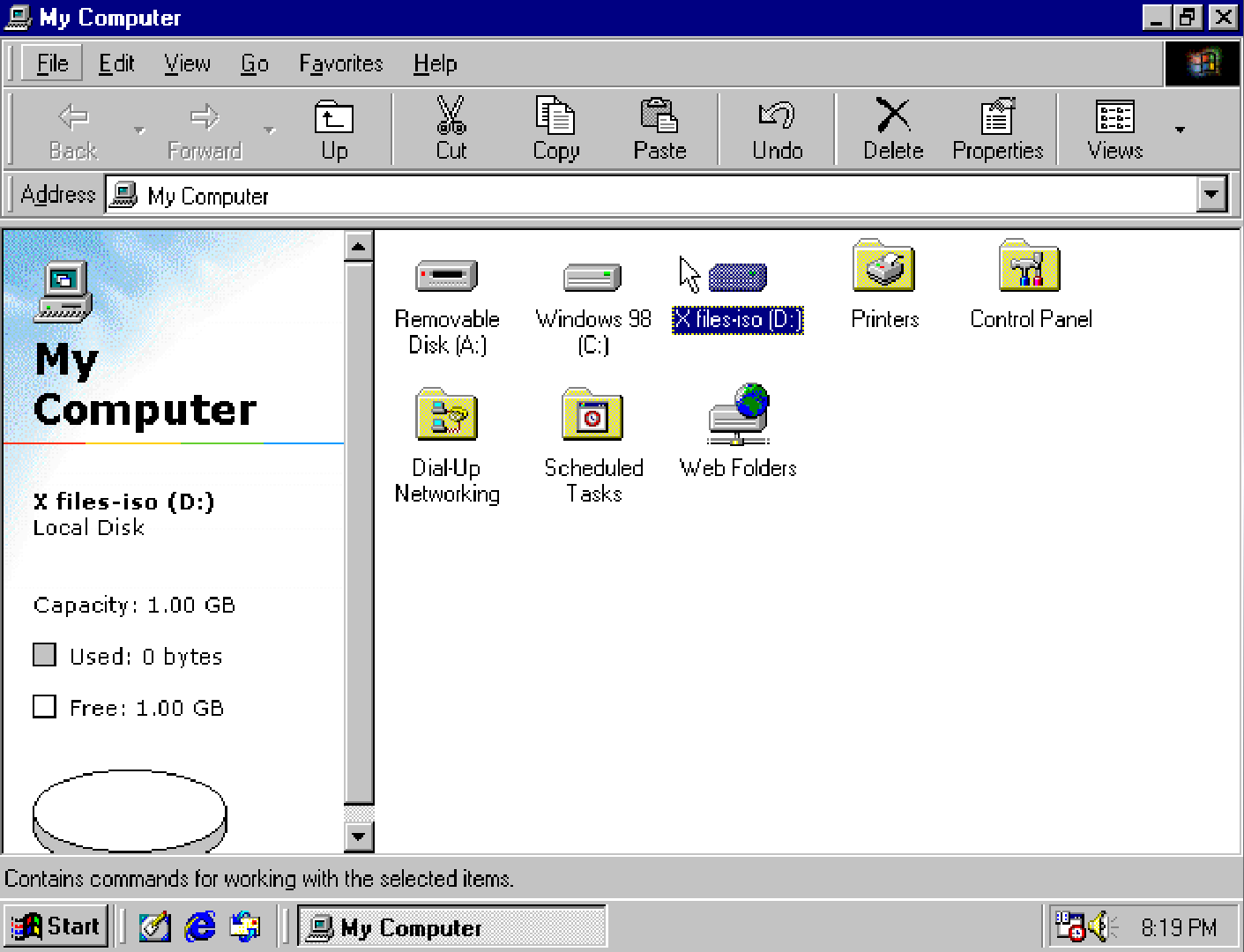Image resolution: width=1244 pixels, height=952 pixels.
Task: Open the Favorites menu
Action: 341,63
